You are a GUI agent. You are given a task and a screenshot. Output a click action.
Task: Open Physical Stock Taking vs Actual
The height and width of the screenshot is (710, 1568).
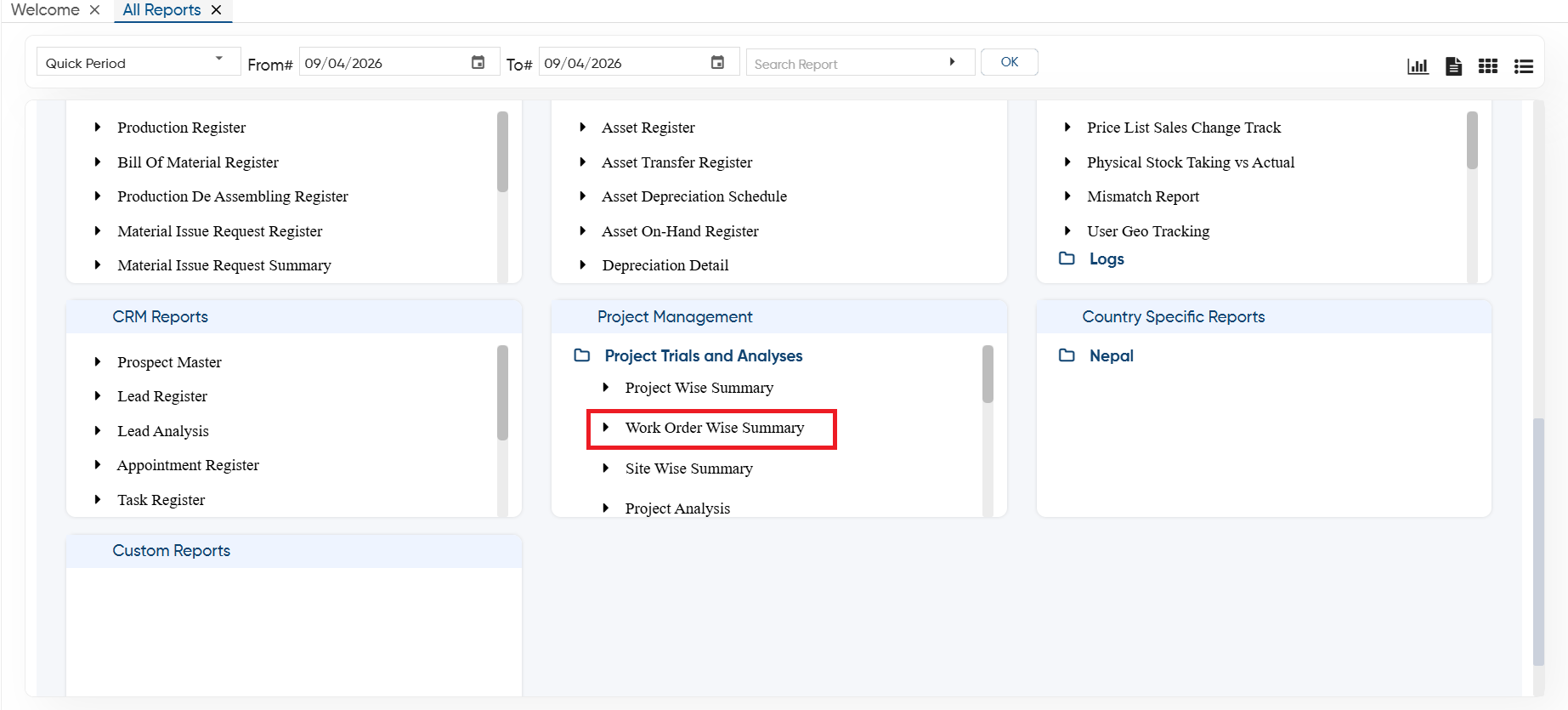tap(1191, 162)
